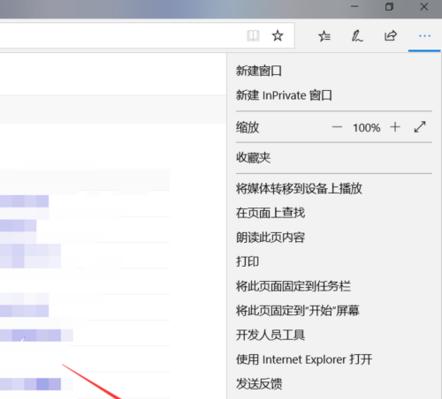Enter full screen with the diagonal arrows icon
442x399 pixels.
(420, 127)
